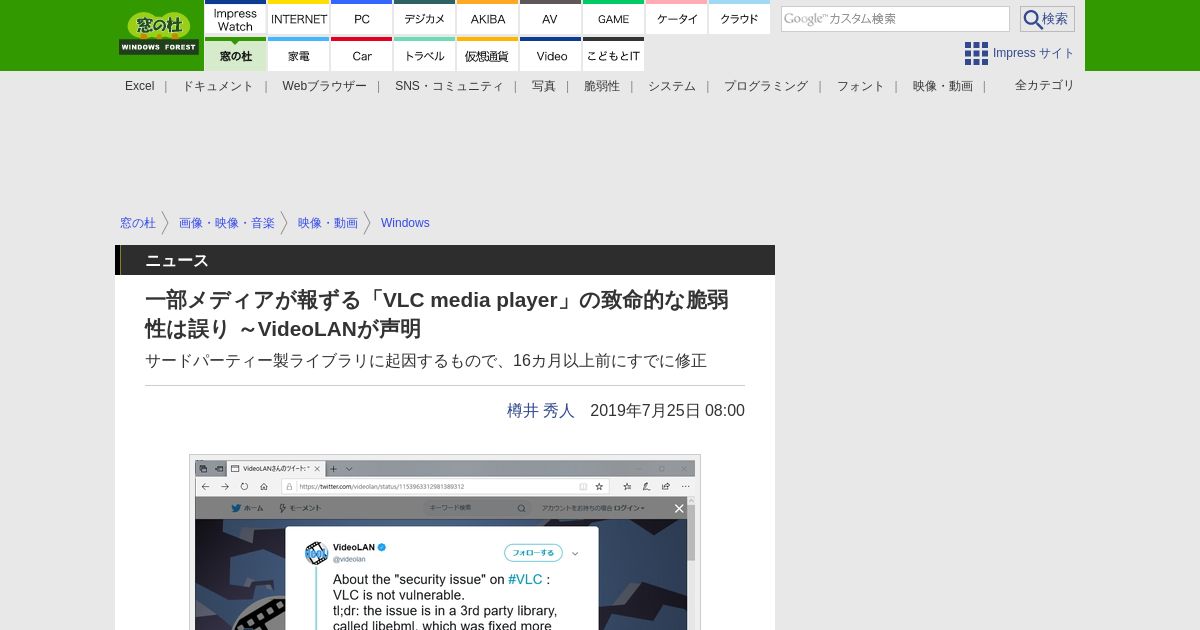This screenshot has width=1200, height=630.
Task: Open the トラベル site tab
Action: tap(425, 55)
